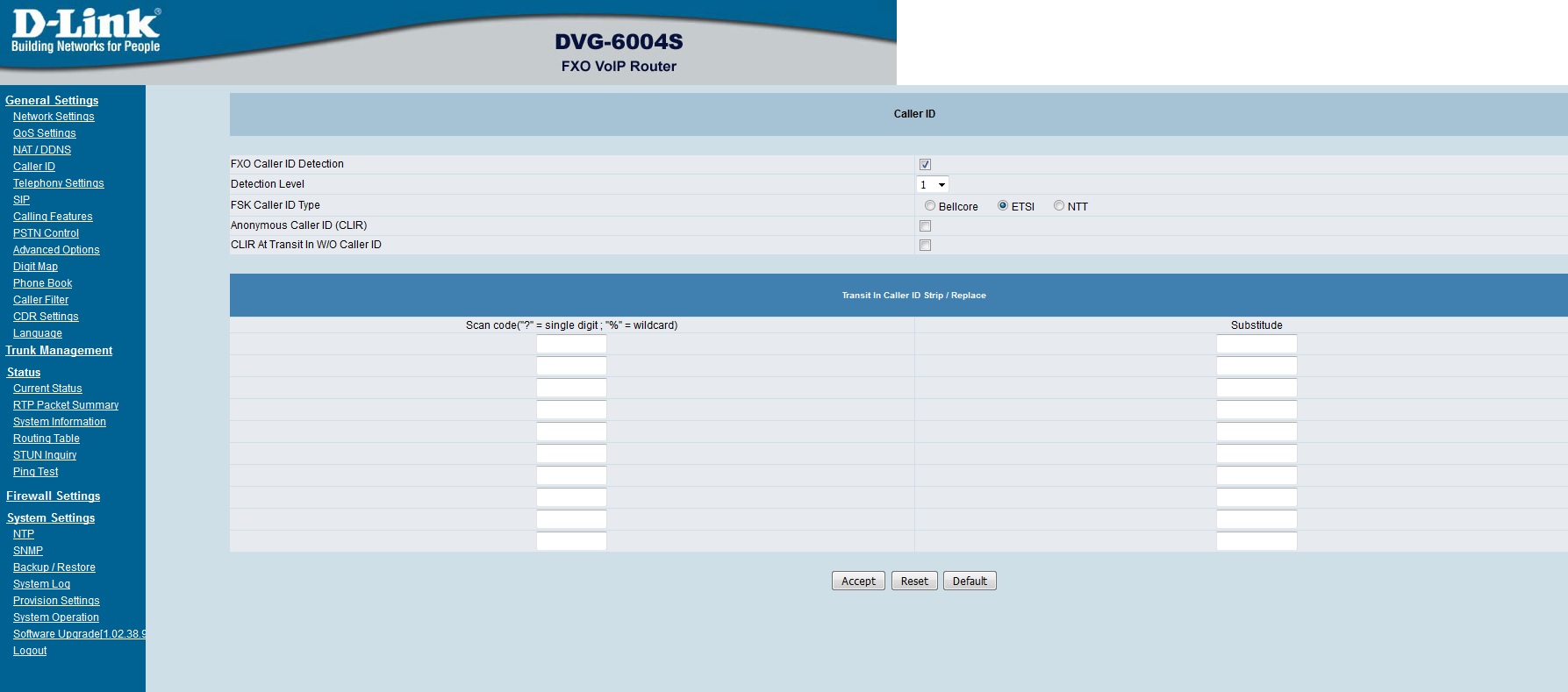
Task: Open Status menu section
Action: click(x=24, y=373)
